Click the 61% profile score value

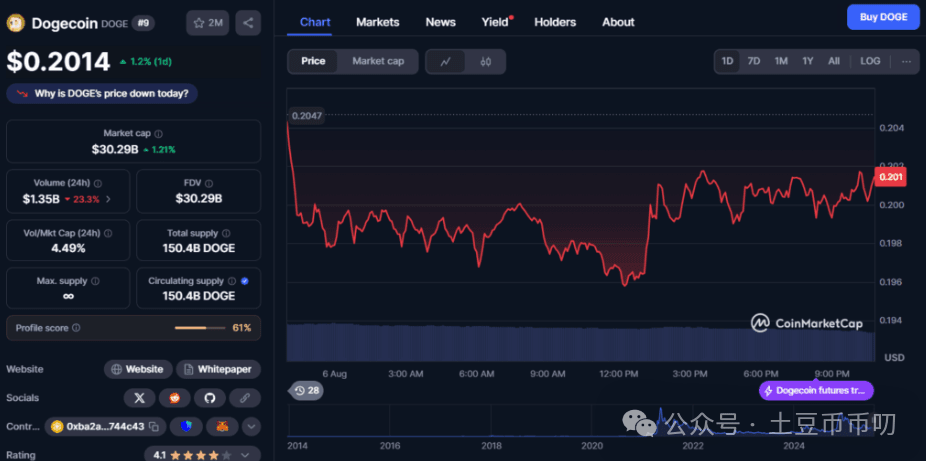[242, 328]
